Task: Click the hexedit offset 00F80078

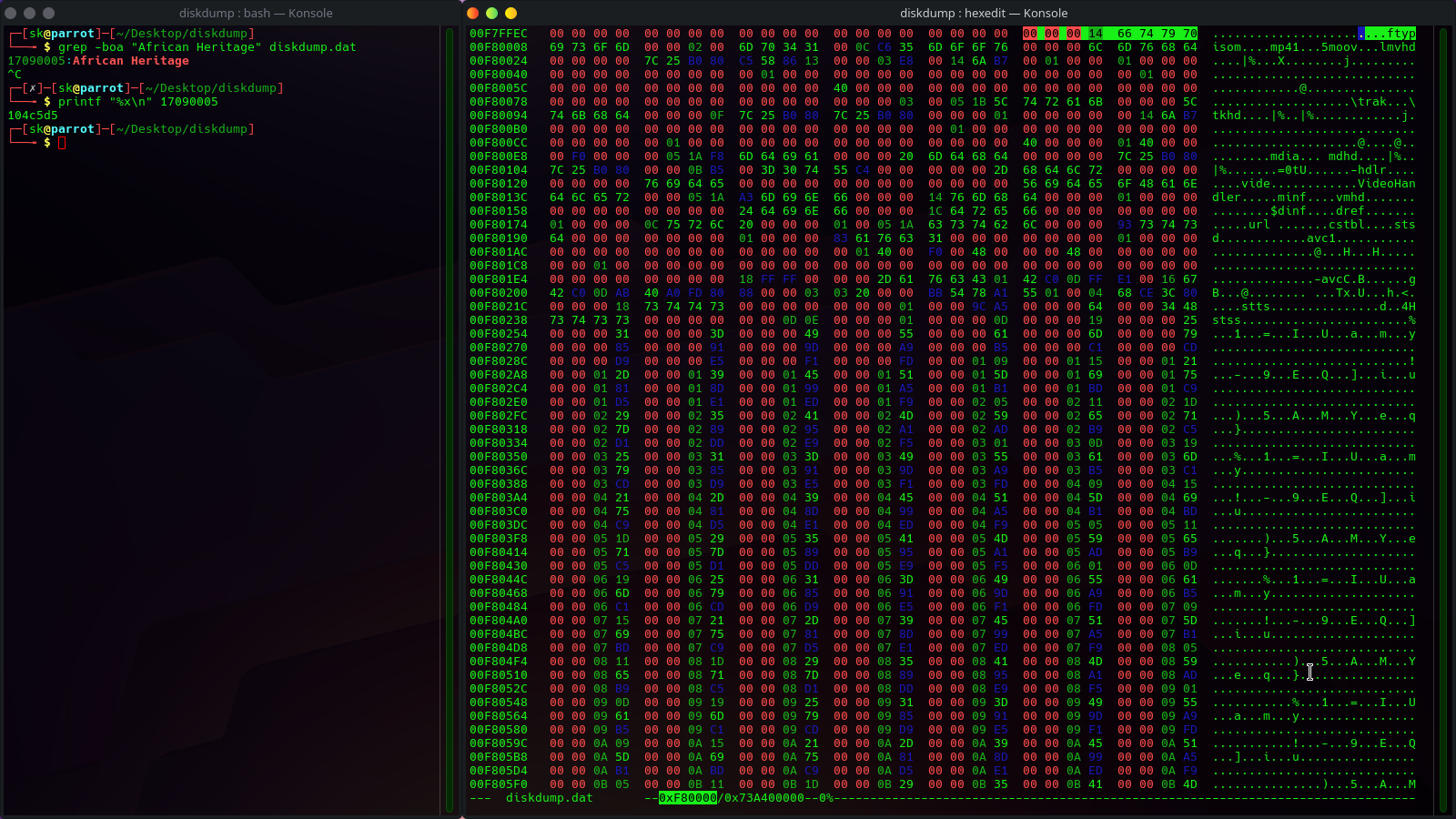Action: 499,102
